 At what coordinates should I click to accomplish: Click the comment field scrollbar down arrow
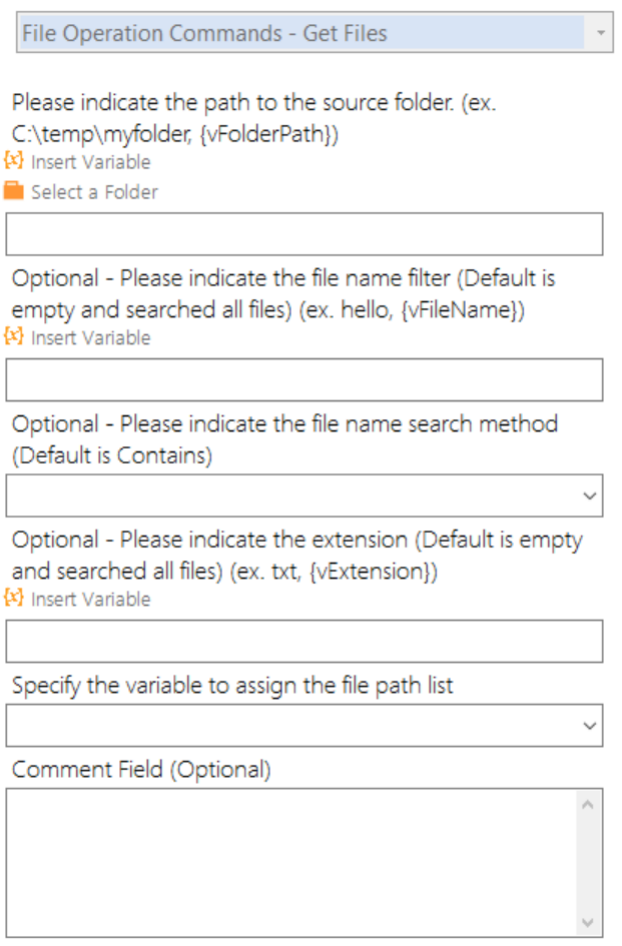(588, 922)
